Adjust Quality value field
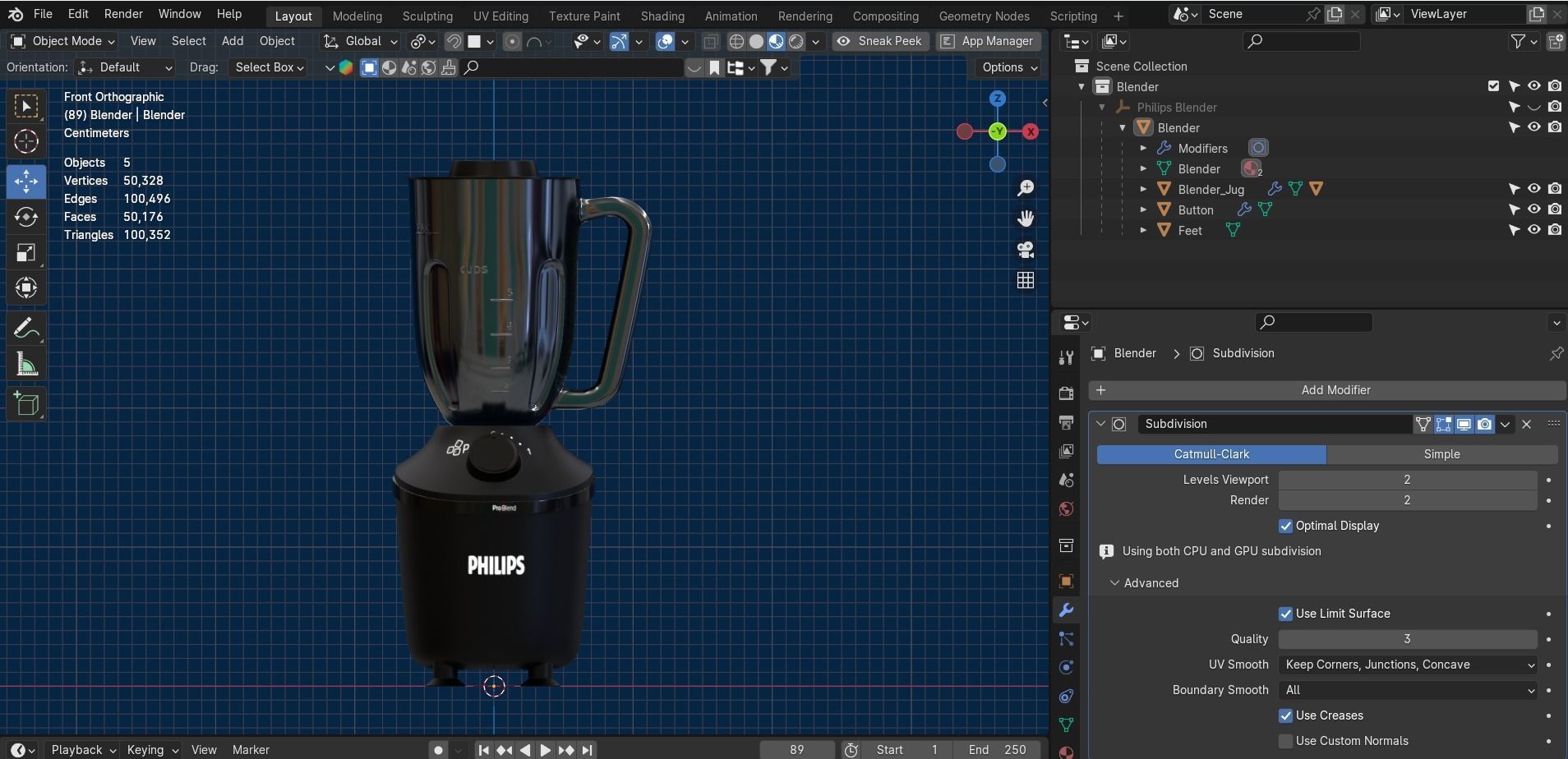Screen dimensions: 1568x759 coord(1407,639)
